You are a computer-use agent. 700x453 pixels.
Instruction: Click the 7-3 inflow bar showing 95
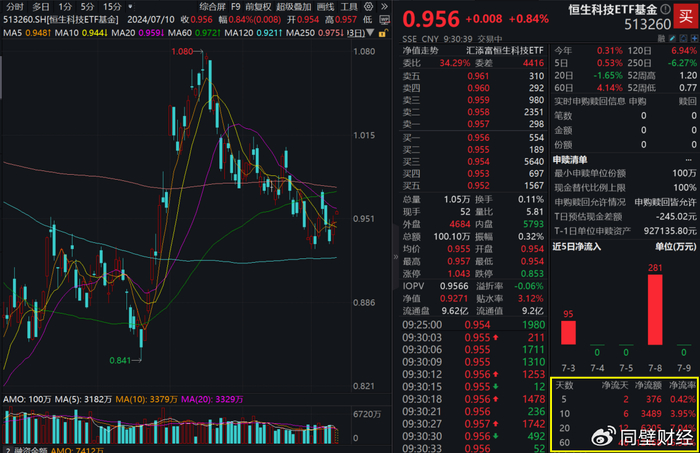click(x=568, y=332)
